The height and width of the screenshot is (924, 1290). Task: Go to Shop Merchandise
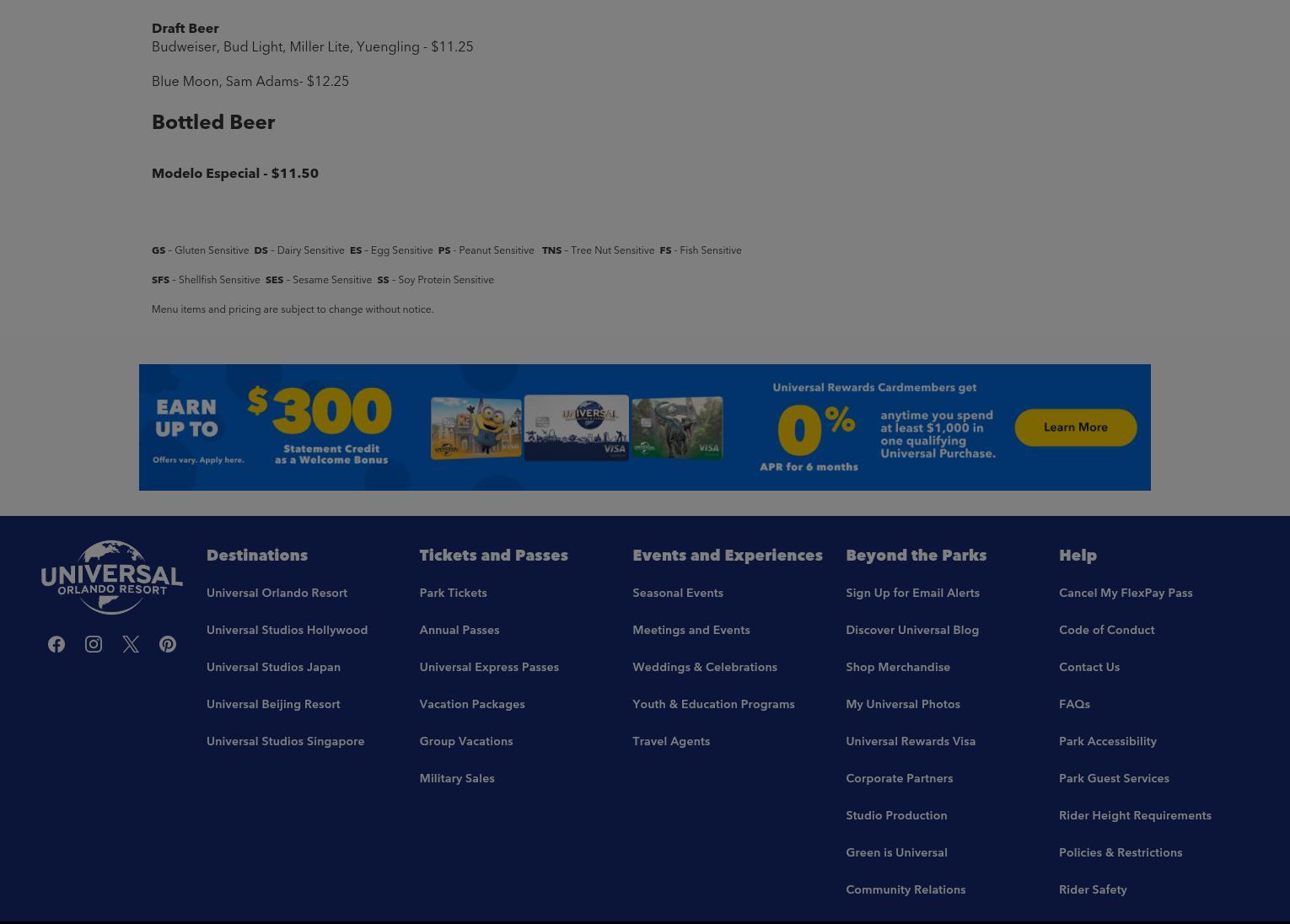[898, 668]
